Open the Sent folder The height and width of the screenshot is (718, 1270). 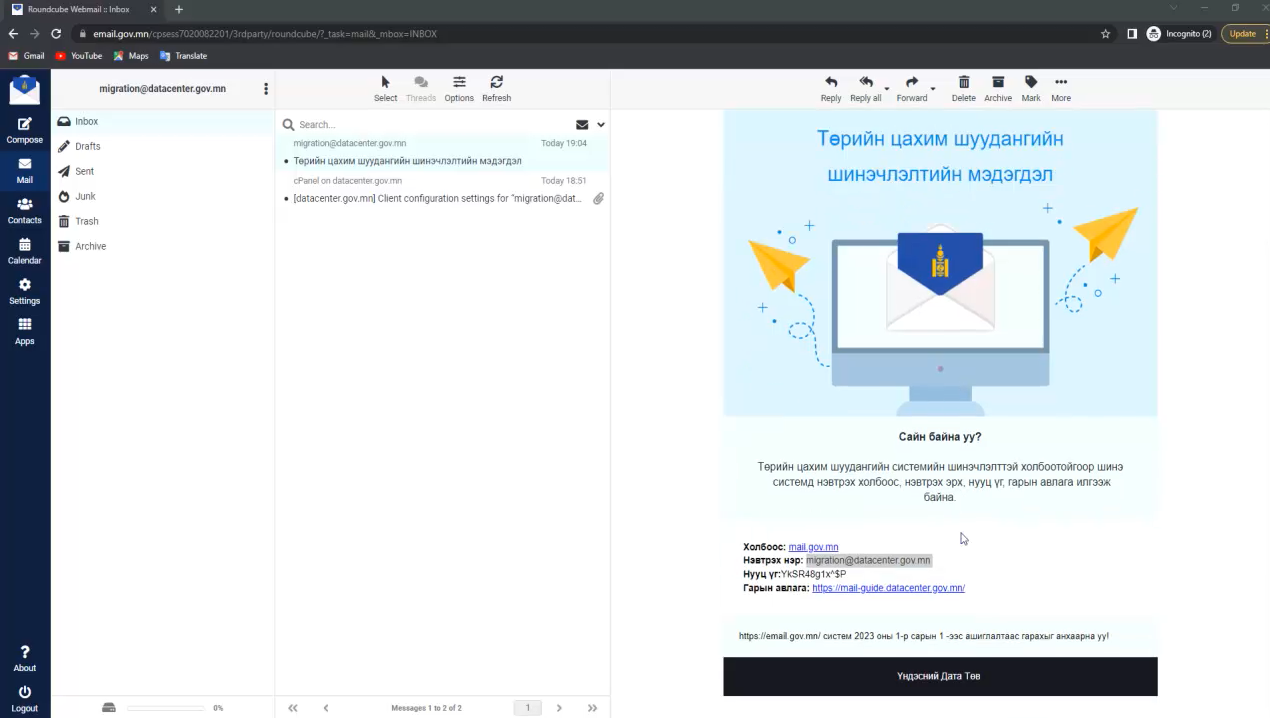(84, 172)
